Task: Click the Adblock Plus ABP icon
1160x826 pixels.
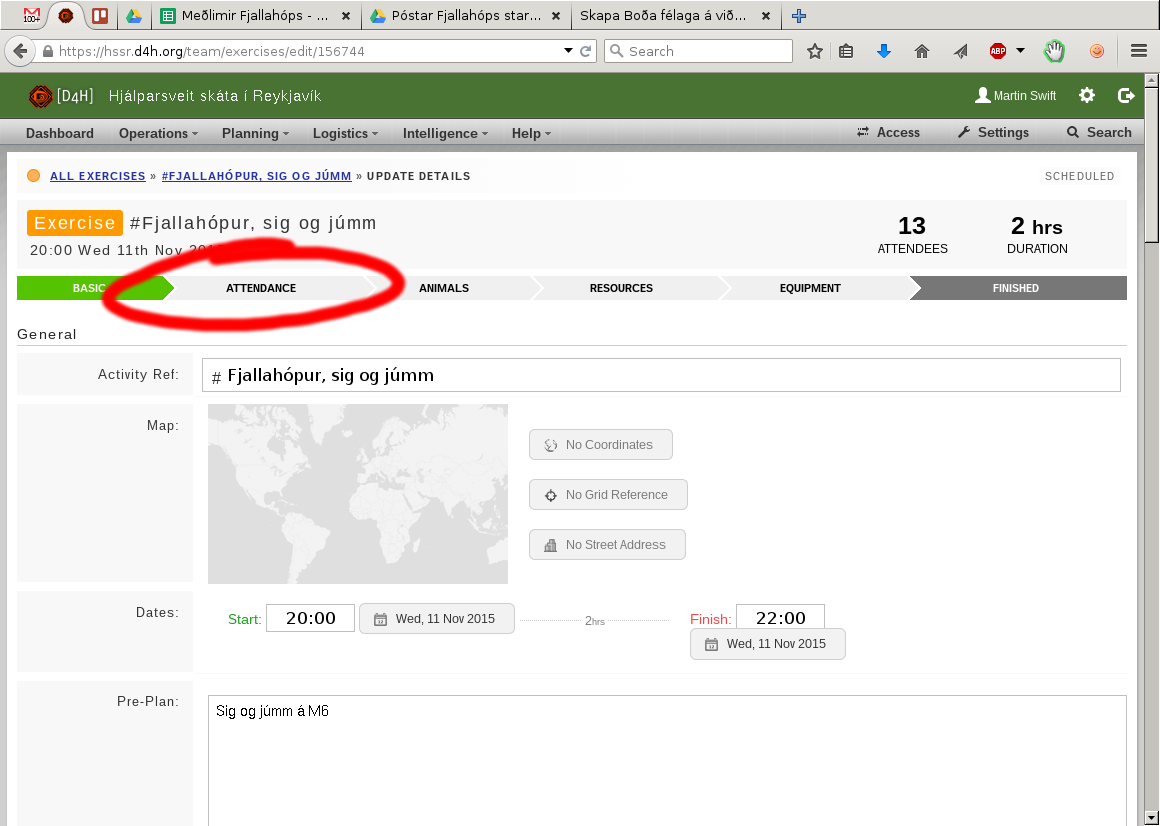Action: (998, 51)
